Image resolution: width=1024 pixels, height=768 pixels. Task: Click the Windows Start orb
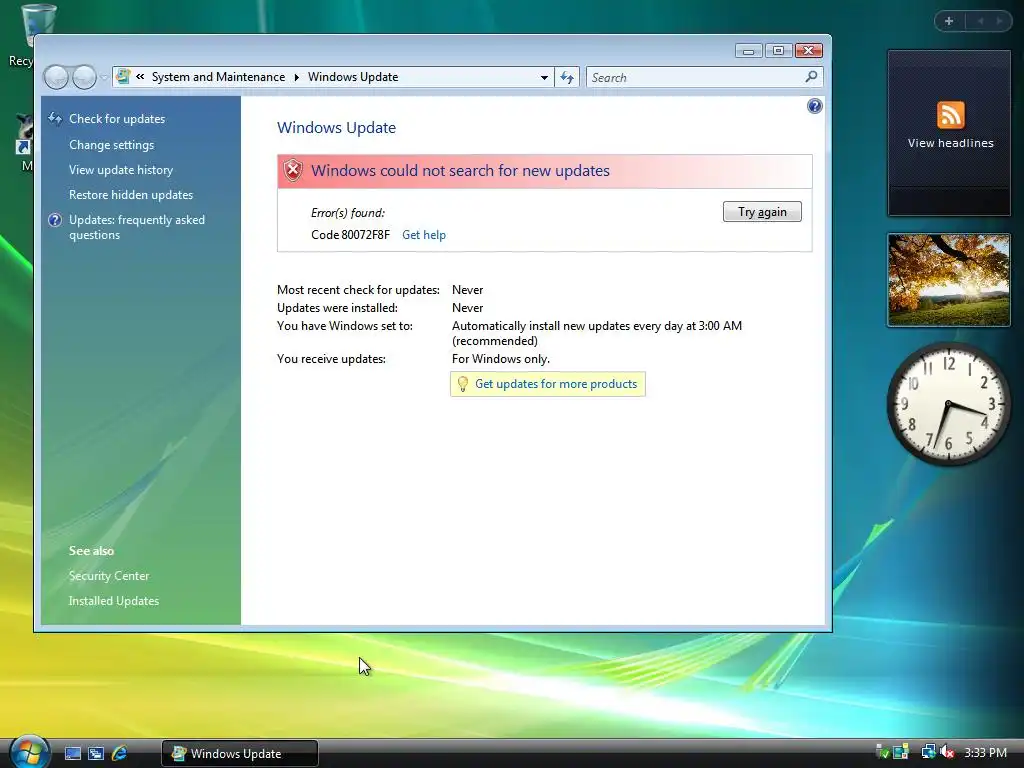pos(29,752)
